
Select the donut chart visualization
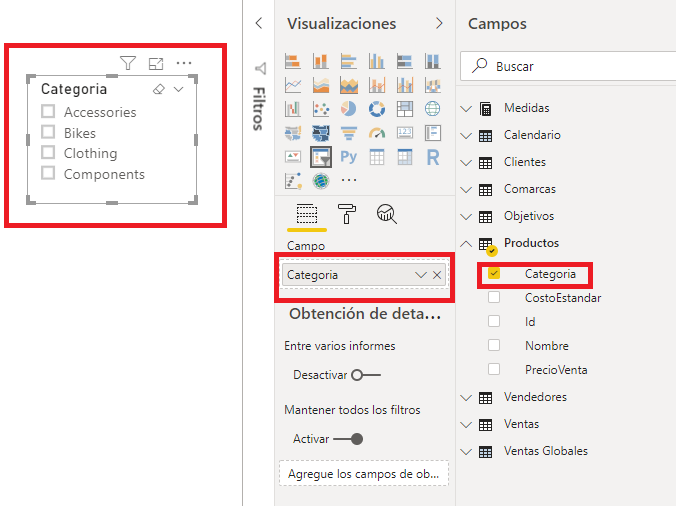tap(376, 109)
